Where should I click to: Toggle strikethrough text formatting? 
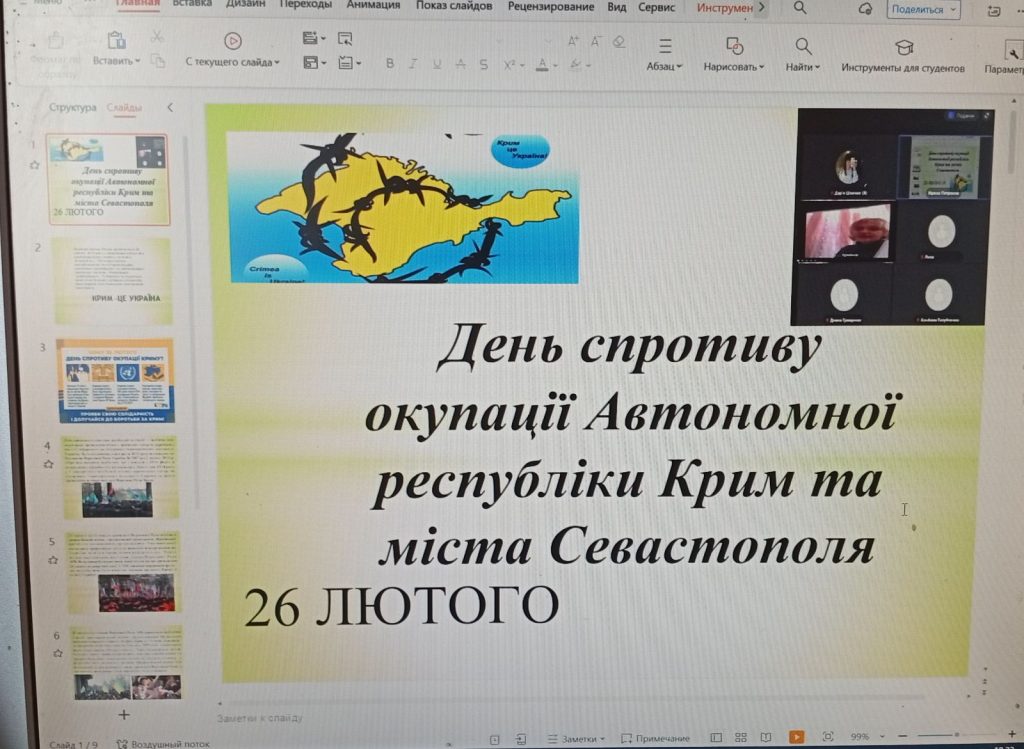pyautogui.click(x=460, y=64)
